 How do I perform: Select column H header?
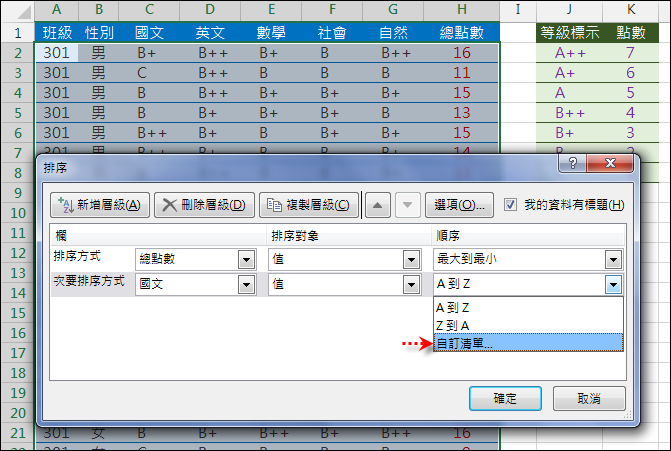tap(461, 10)
